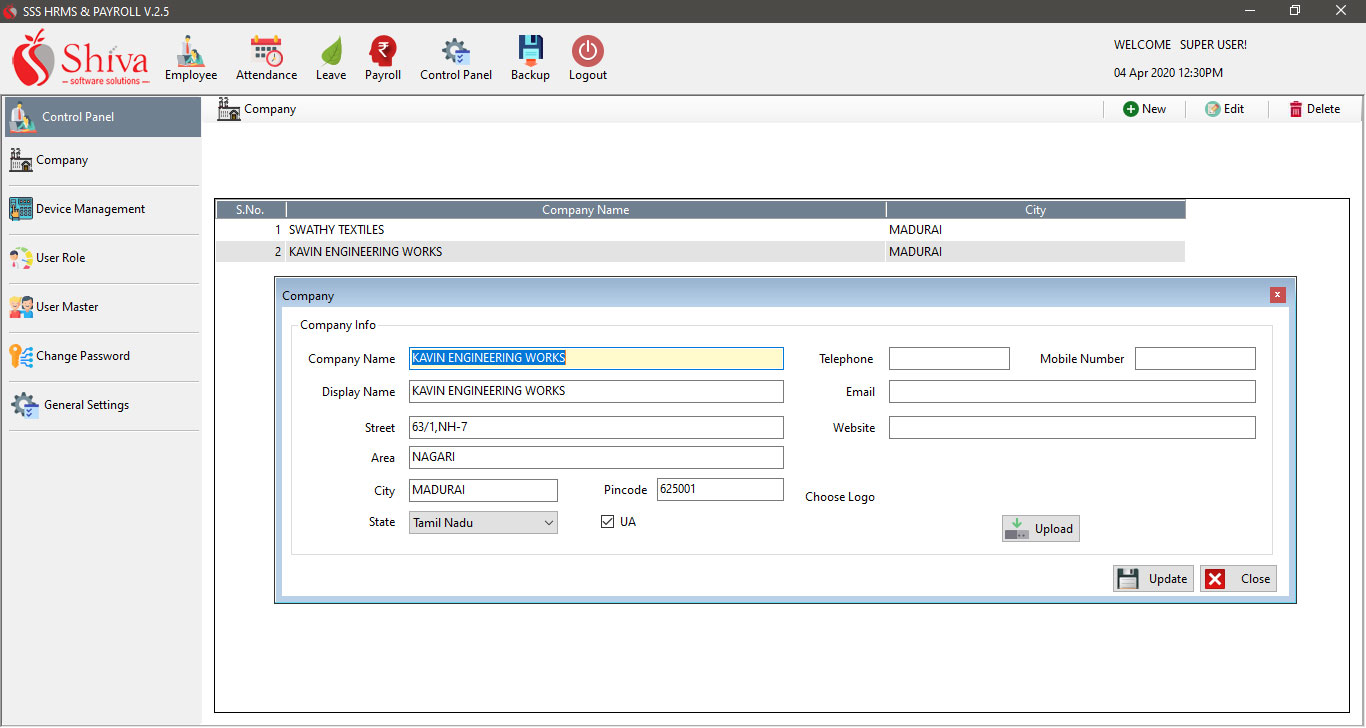Image resolution: width=1366 pixels, height=728 pixels.
Task: Click the red Logout power icon
Action: click(588, 51)
